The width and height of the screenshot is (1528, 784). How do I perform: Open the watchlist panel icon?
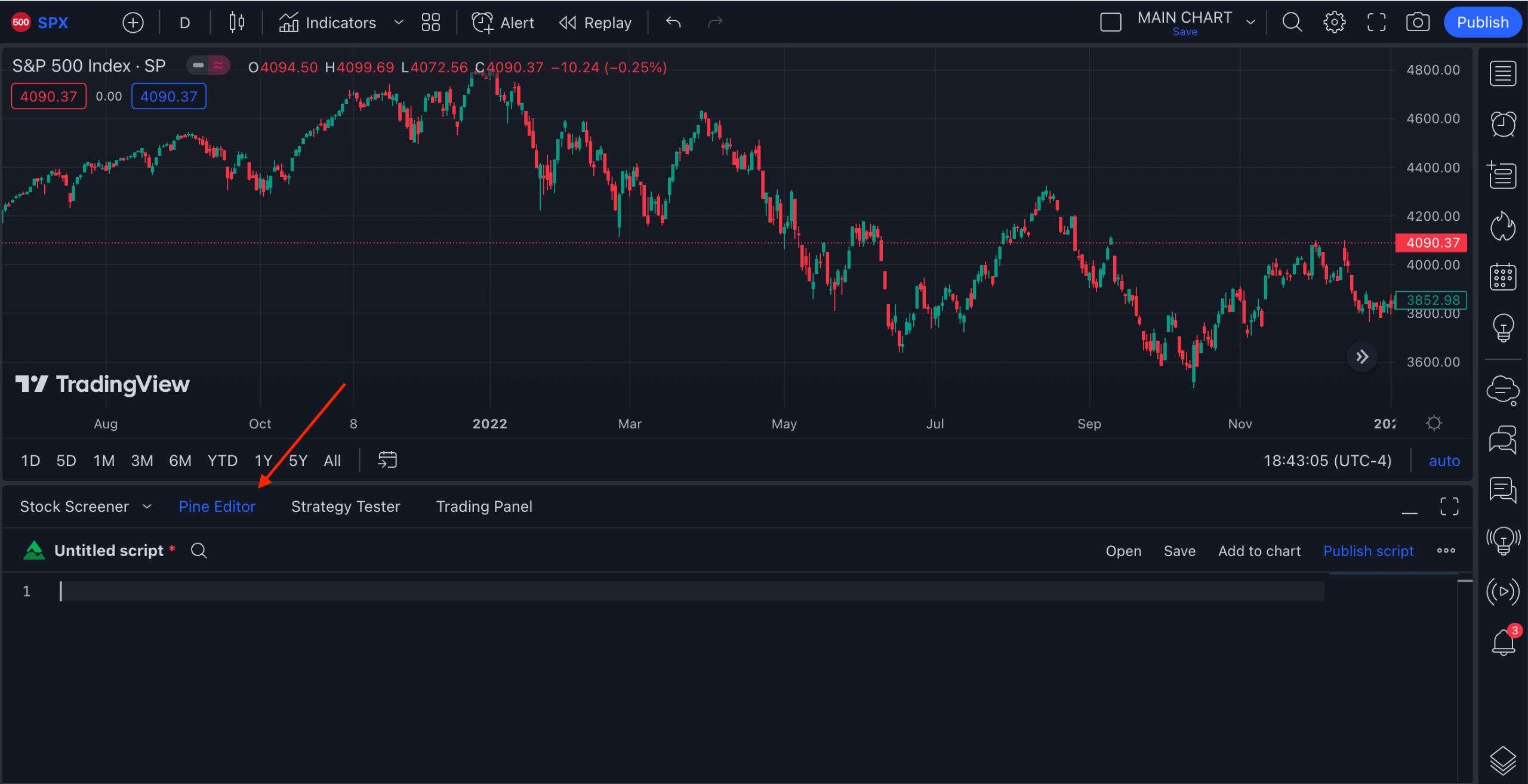coord(1502,74)
